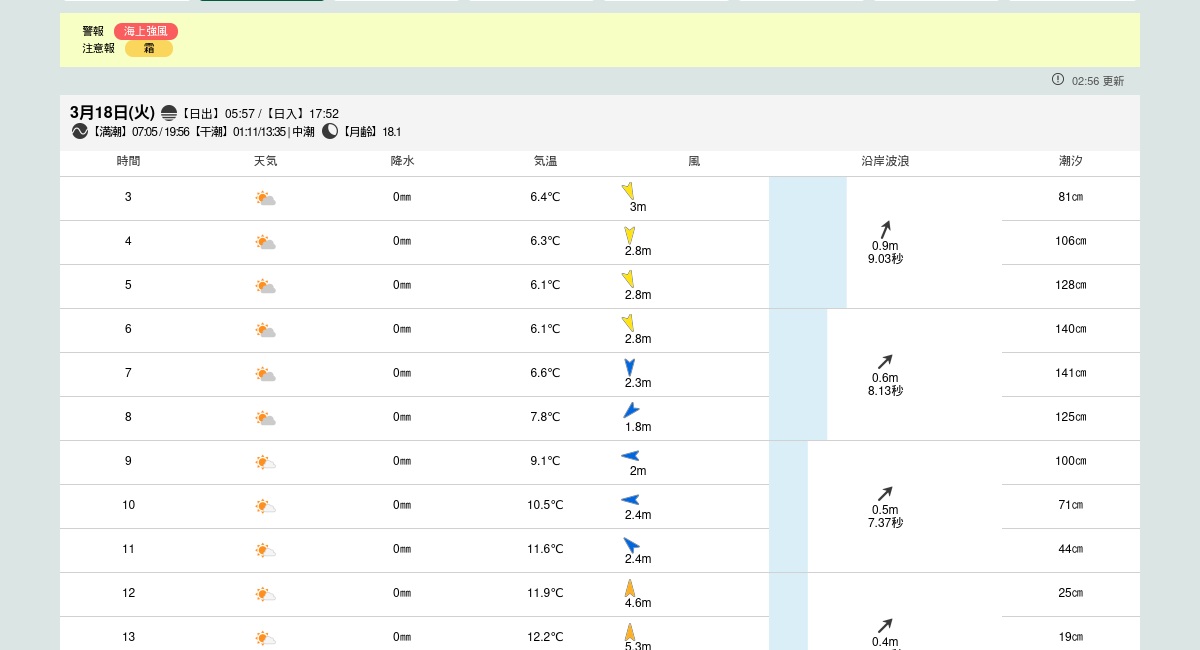Click the 0.9m wave direction arrow
1200x650 pixels.
point(885,229)
